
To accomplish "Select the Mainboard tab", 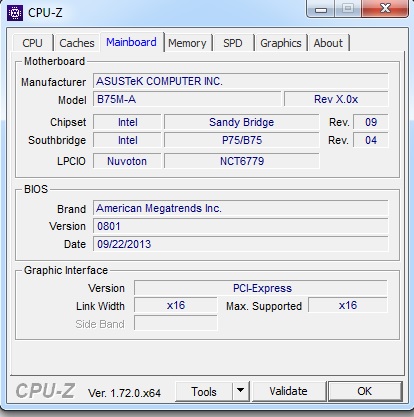I will (131, 42).
